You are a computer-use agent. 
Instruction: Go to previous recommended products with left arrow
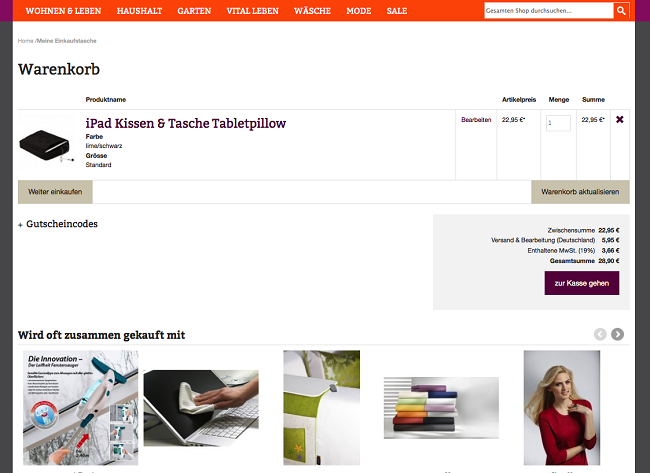coord(600,334)
